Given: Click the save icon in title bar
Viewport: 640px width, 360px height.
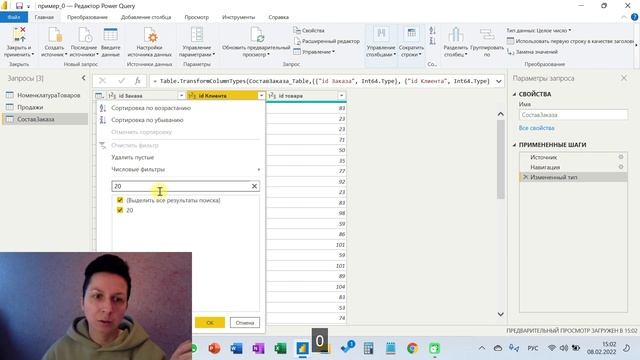Looking at the screenshot, I should coord(19,6).
